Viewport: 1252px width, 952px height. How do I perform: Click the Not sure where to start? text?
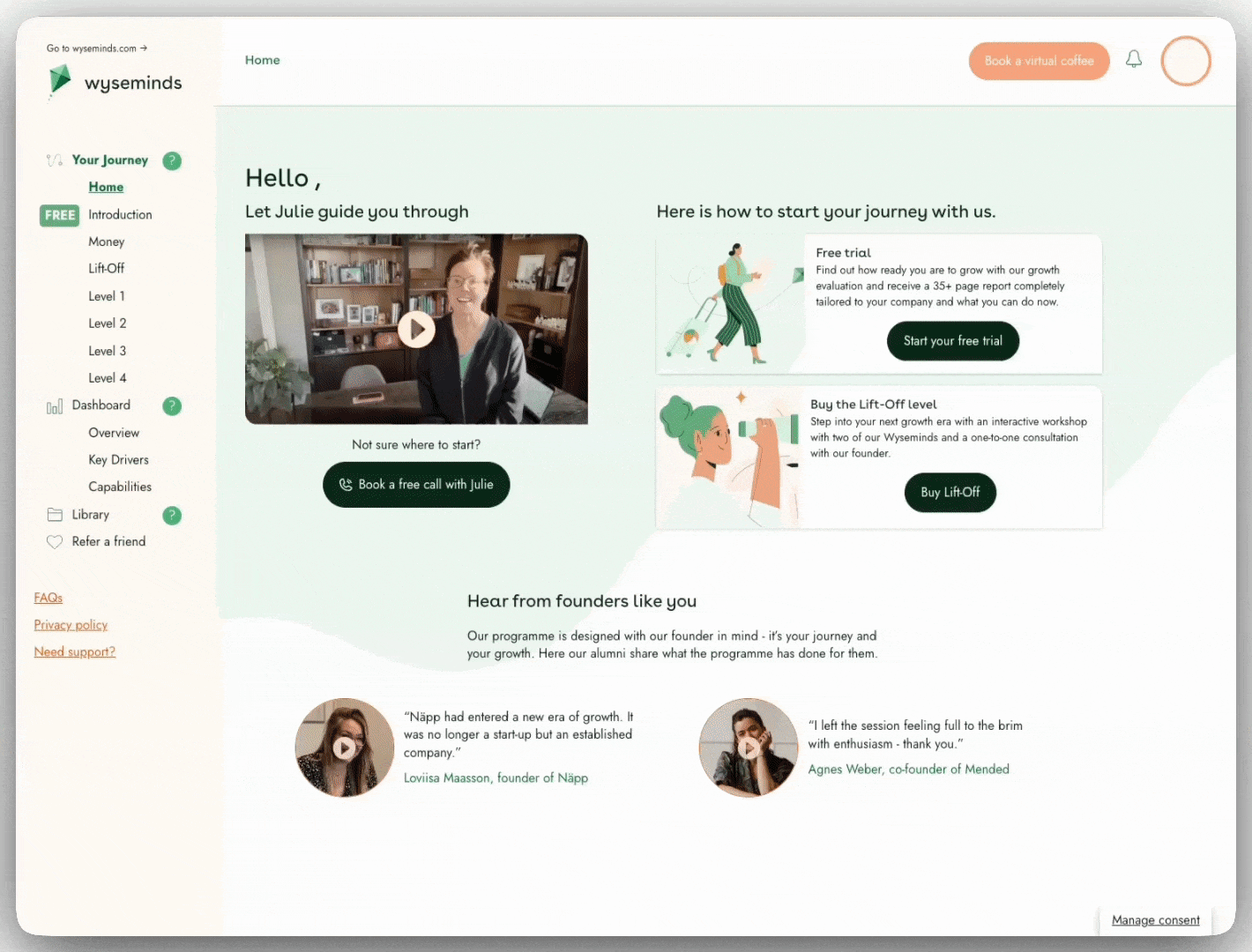point(416,444)
